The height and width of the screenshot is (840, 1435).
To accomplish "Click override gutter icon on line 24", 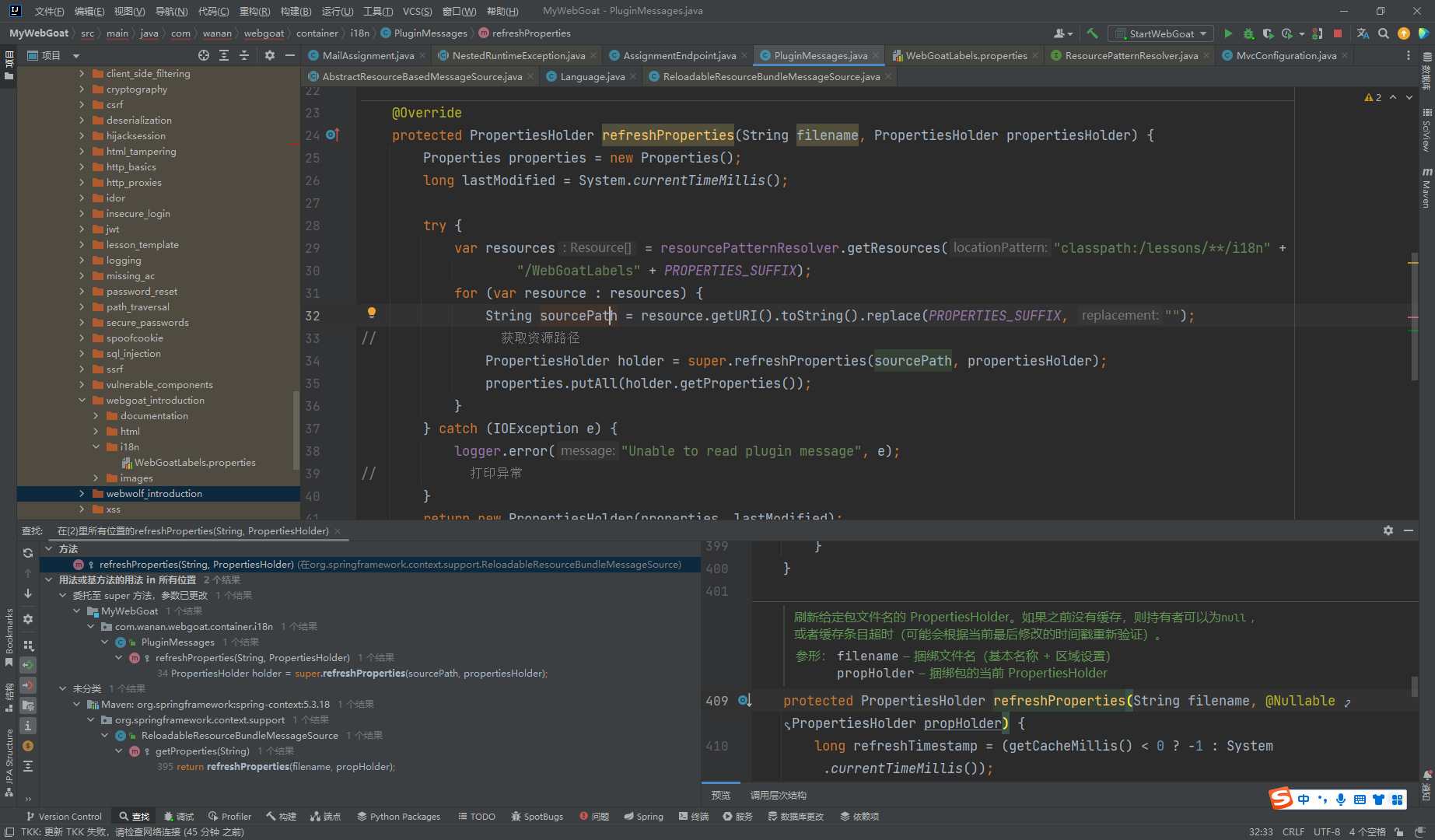I will [x=332, y=135].
